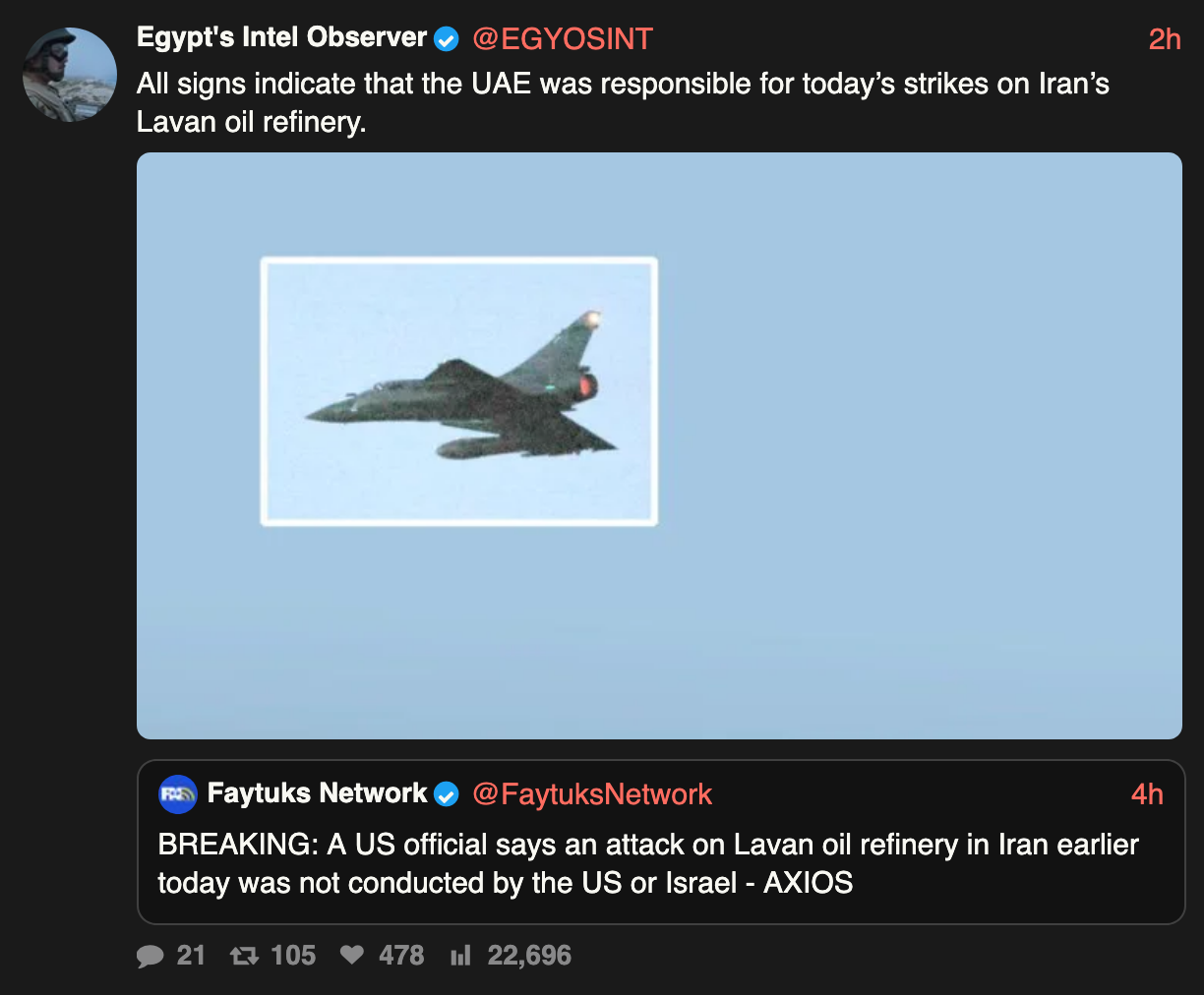Click the 22,696 views count
This screenshot has width=1204, height=995.
(x=529, y=956)
